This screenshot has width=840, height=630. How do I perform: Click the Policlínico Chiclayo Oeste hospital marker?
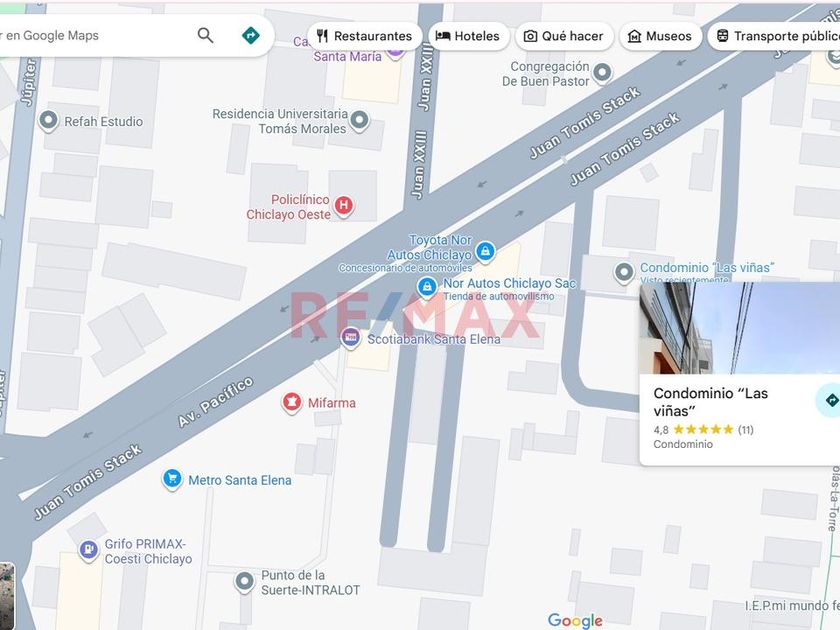[x=343, y=206]
